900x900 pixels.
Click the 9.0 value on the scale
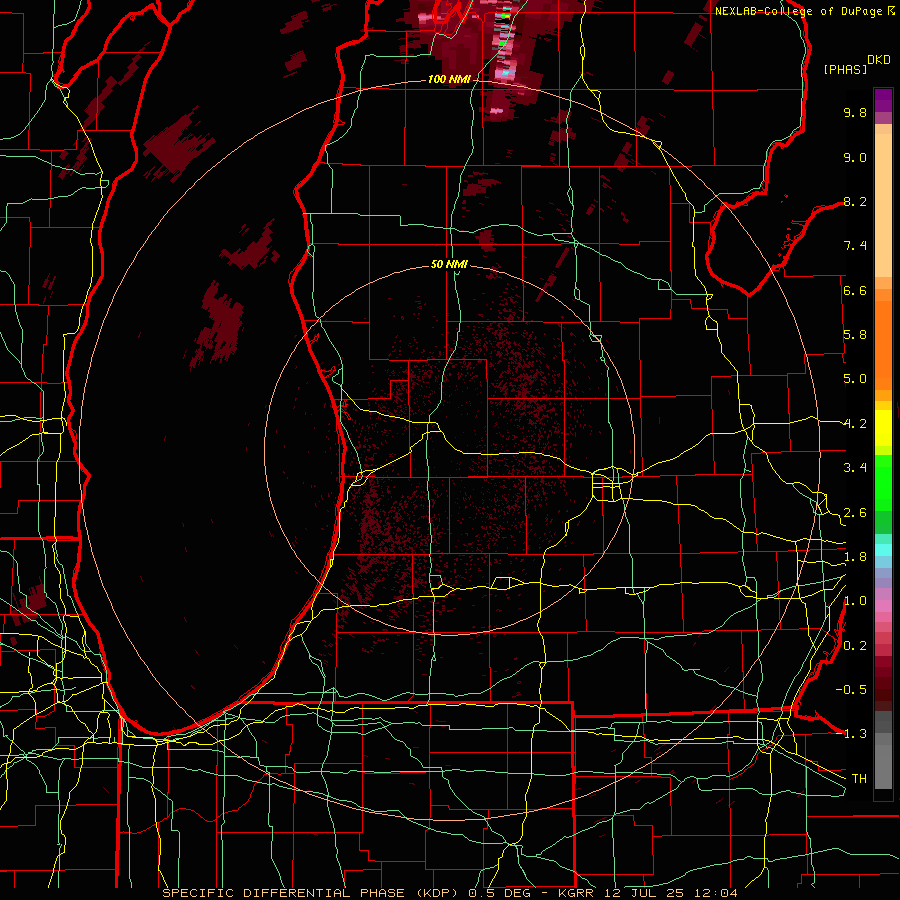855,157
